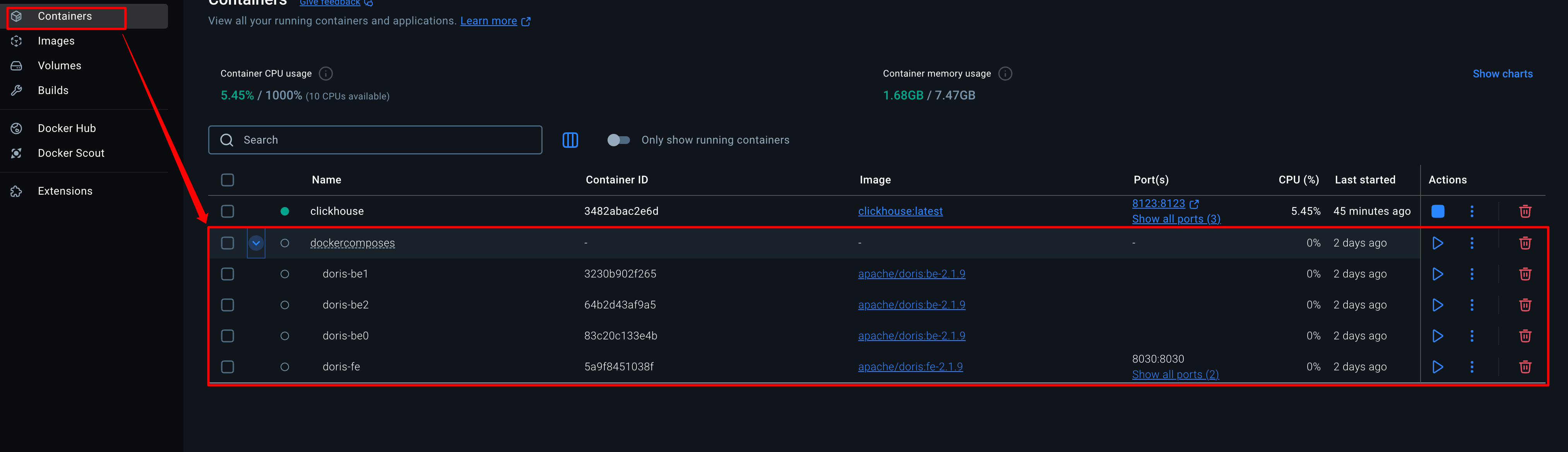Click the memory usage info icon
The image size is (1568, 452).
click(x=1005, y=74)
